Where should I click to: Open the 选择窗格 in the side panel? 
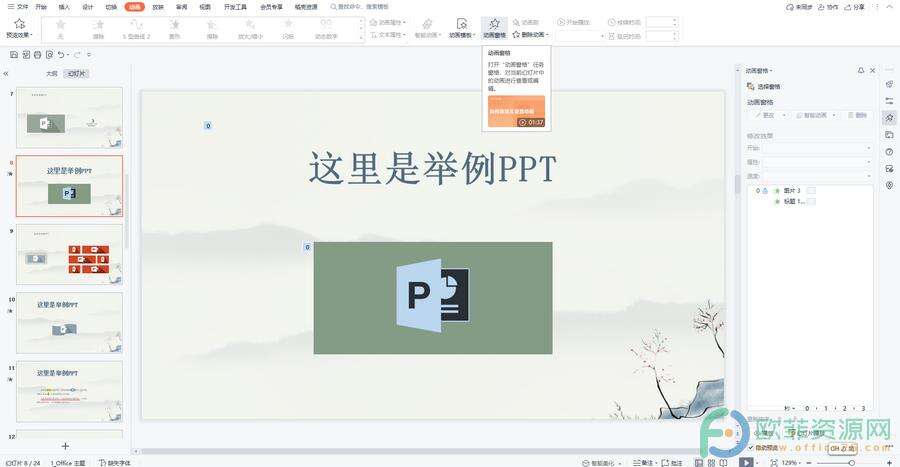[763, 87]
